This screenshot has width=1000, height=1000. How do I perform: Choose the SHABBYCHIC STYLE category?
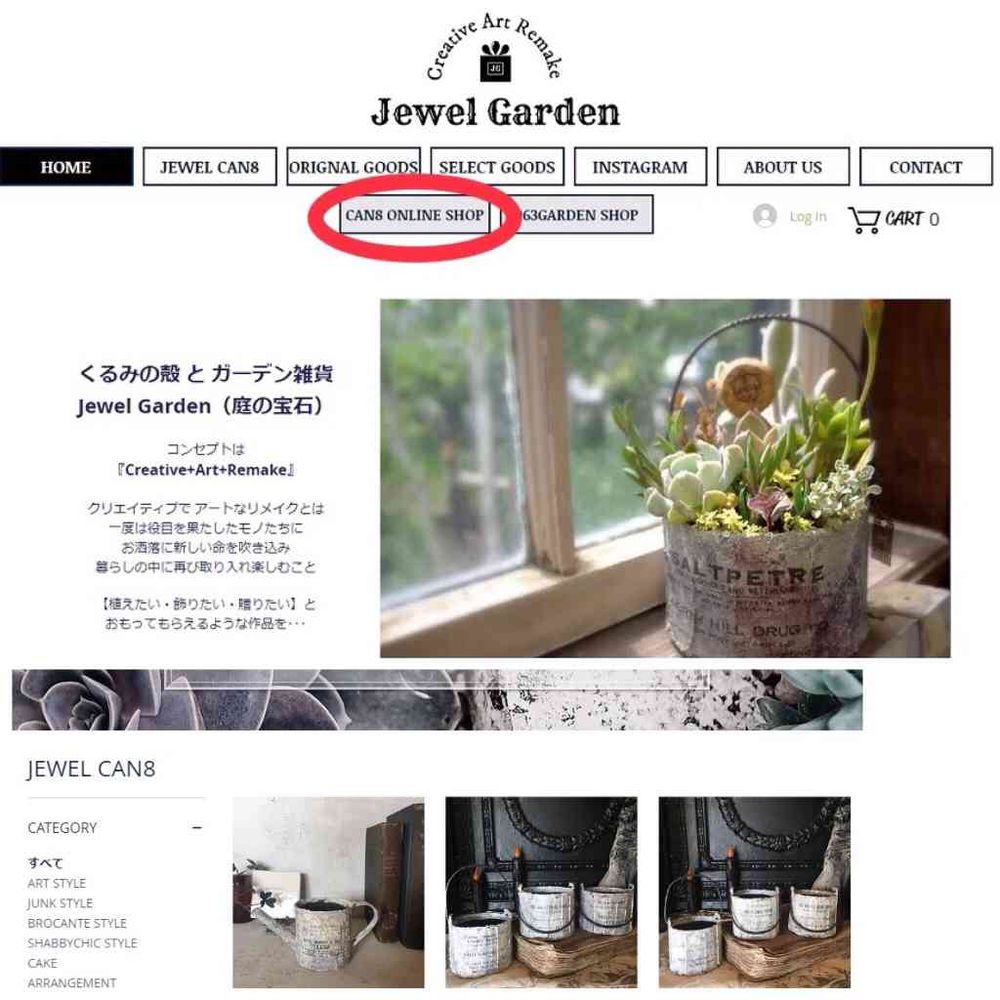pyautogui.click(x=82, y=943)
